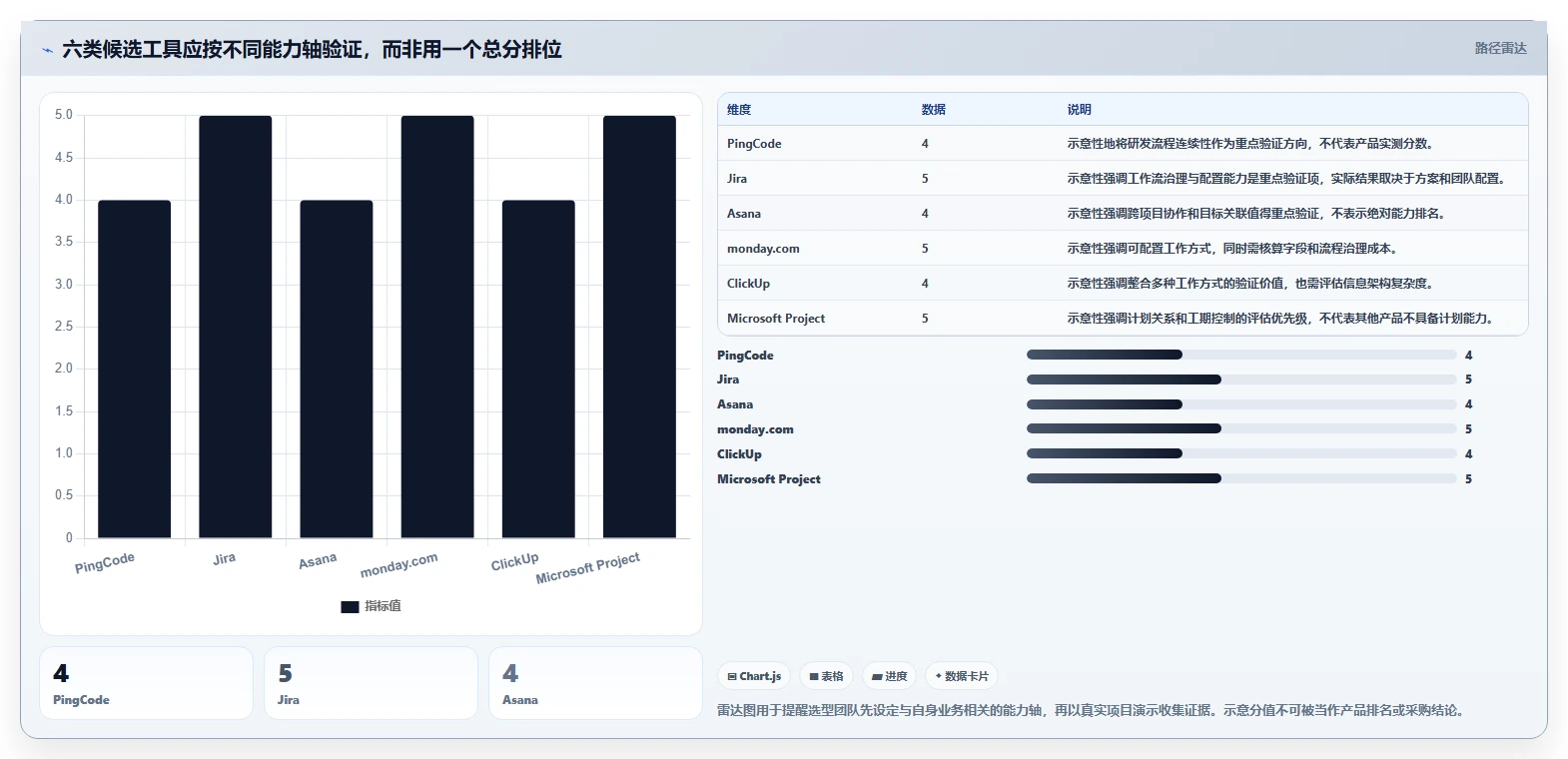
Task: Click the ClickUp bar in chart
Action: point(538,369)
